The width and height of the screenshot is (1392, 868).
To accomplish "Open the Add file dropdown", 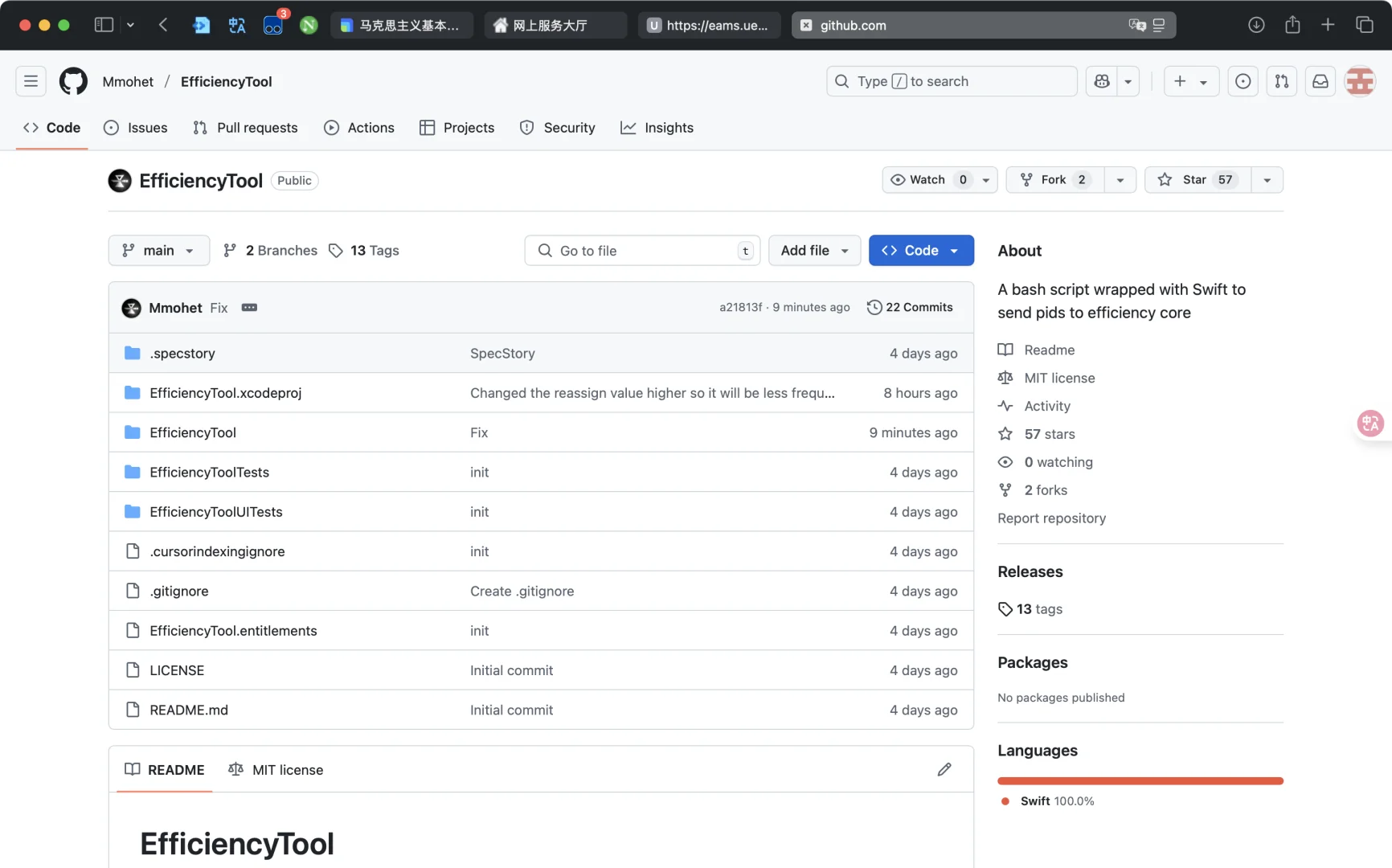I will [x=815, y=251].
